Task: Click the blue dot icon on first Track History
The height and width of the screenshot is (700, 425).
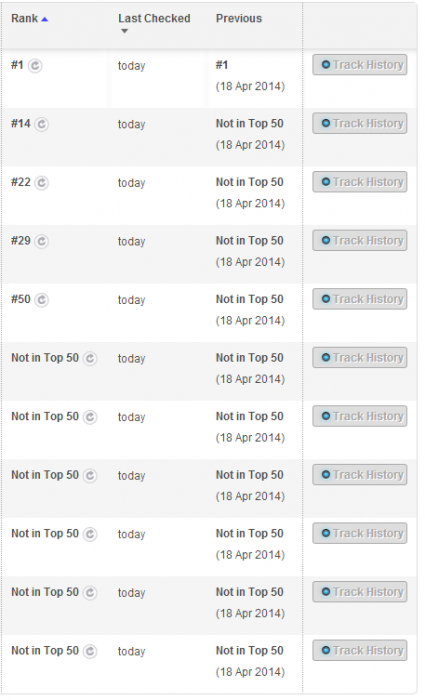Action: (x=326, y=65)
